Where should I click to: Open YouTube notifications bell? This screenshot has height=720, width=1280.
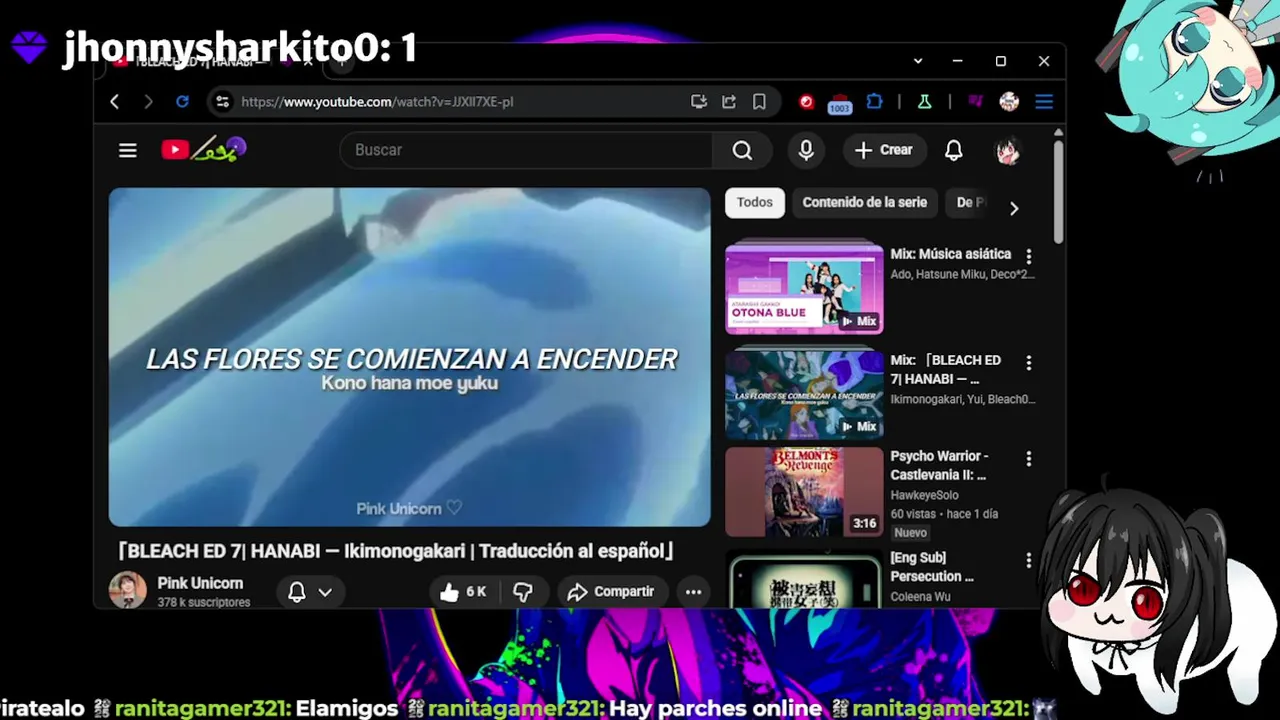pyautogui.click(x=954, y=150)
